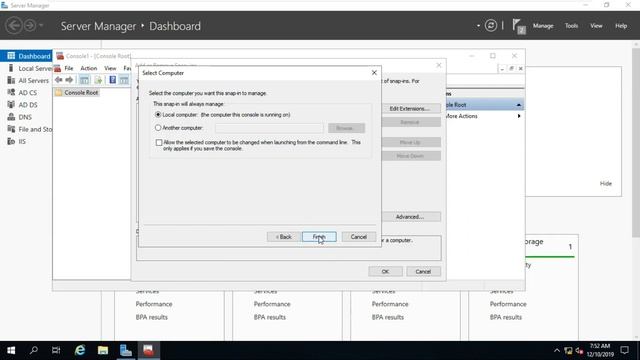
Task: Toggle the show/hide action pane icon
Action: [124, 80]
